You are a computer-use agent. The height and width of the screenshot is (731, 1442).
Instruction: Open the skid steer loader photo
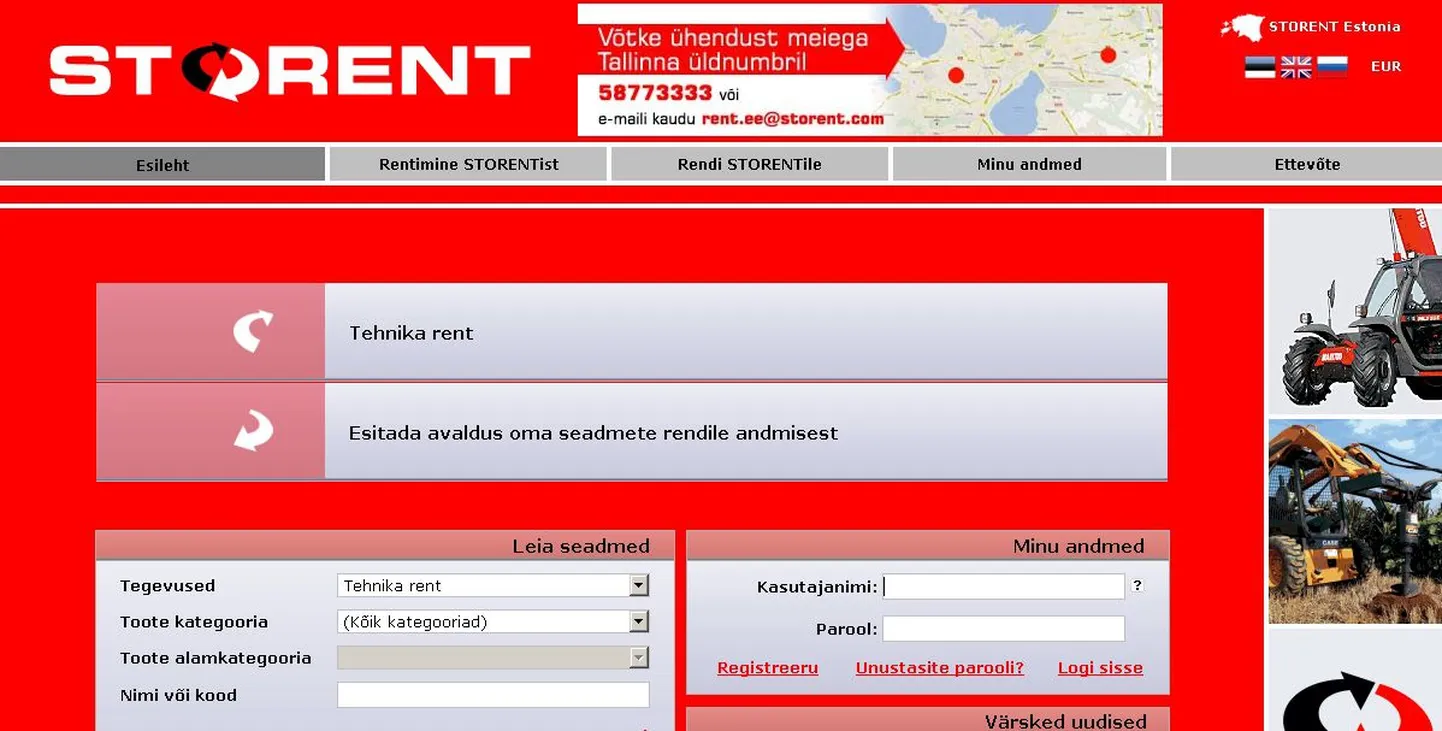tap(1355, 521)
